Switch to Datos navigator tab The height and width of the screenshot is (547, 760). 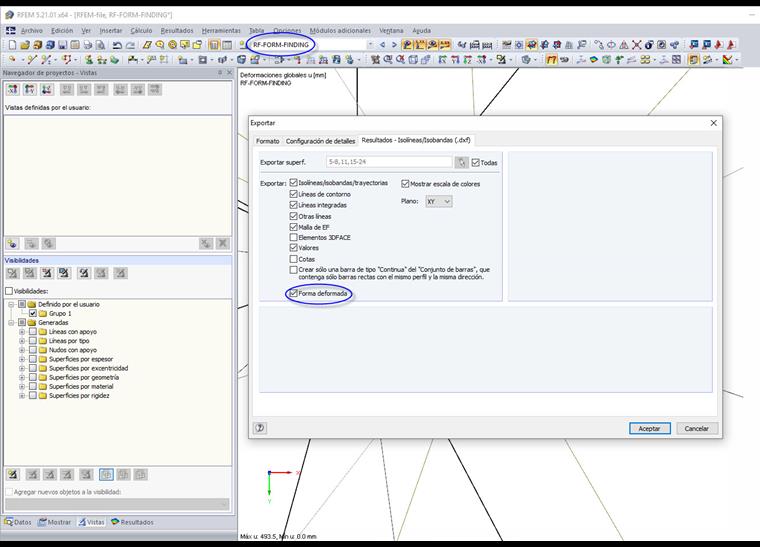click(18, 522)
